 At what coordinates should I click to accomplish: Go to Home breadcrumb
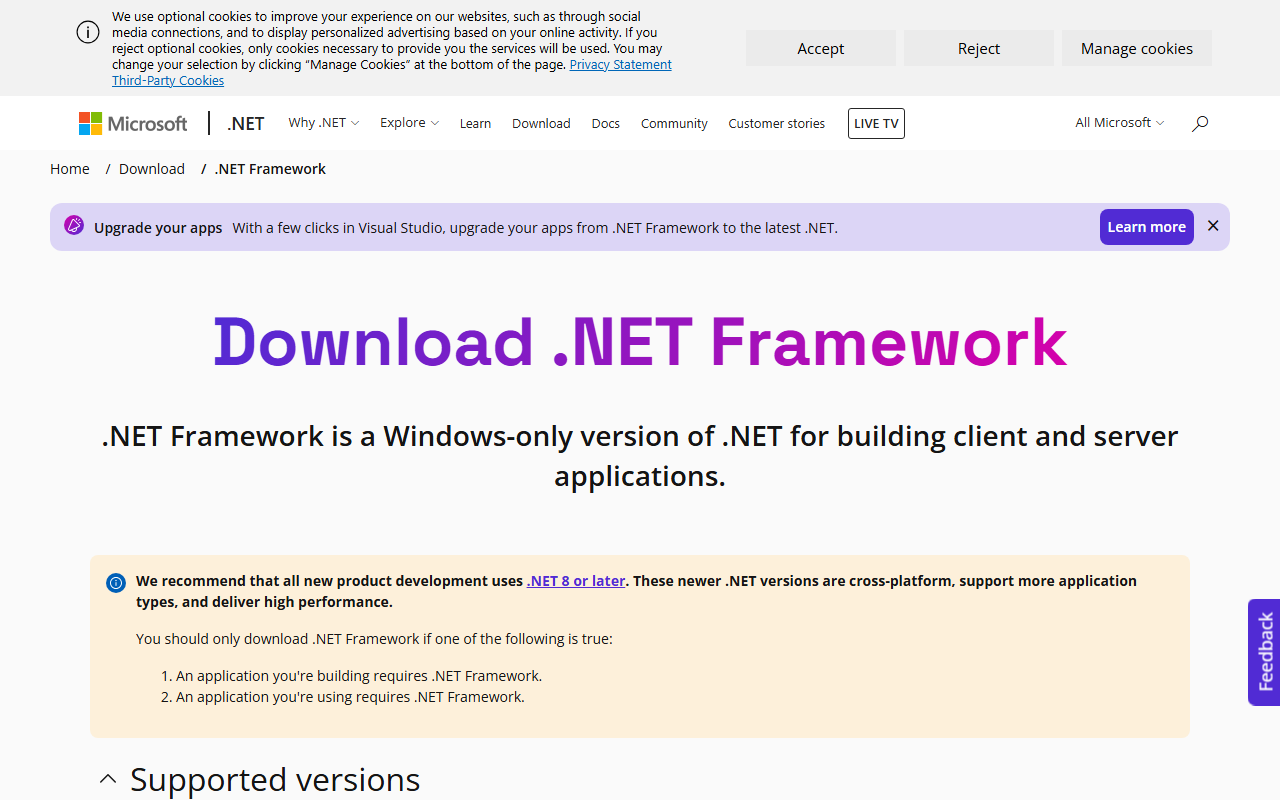coord(70,169)
